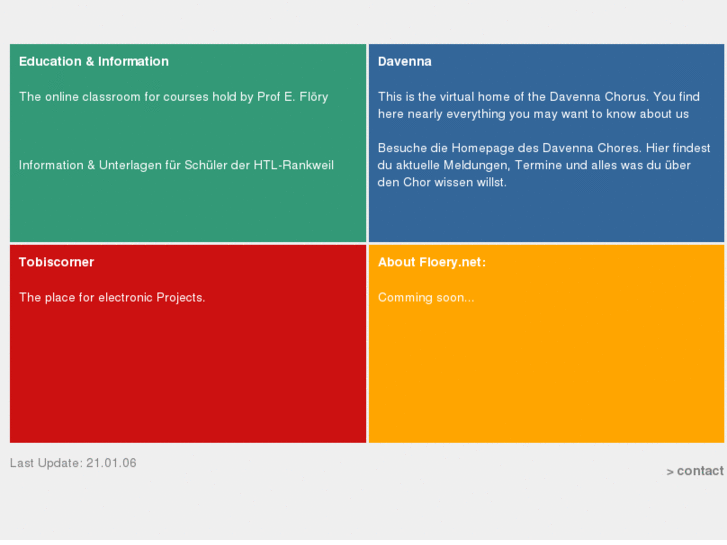Click the electronic Projects description text
The height and width of the screenshot is (545, 727).
(112, 297)
